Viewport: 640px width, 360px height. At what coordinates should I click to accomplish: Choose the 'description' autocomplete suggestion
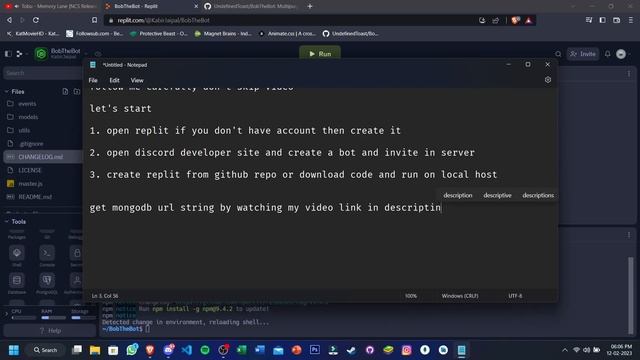click(458, 195)
